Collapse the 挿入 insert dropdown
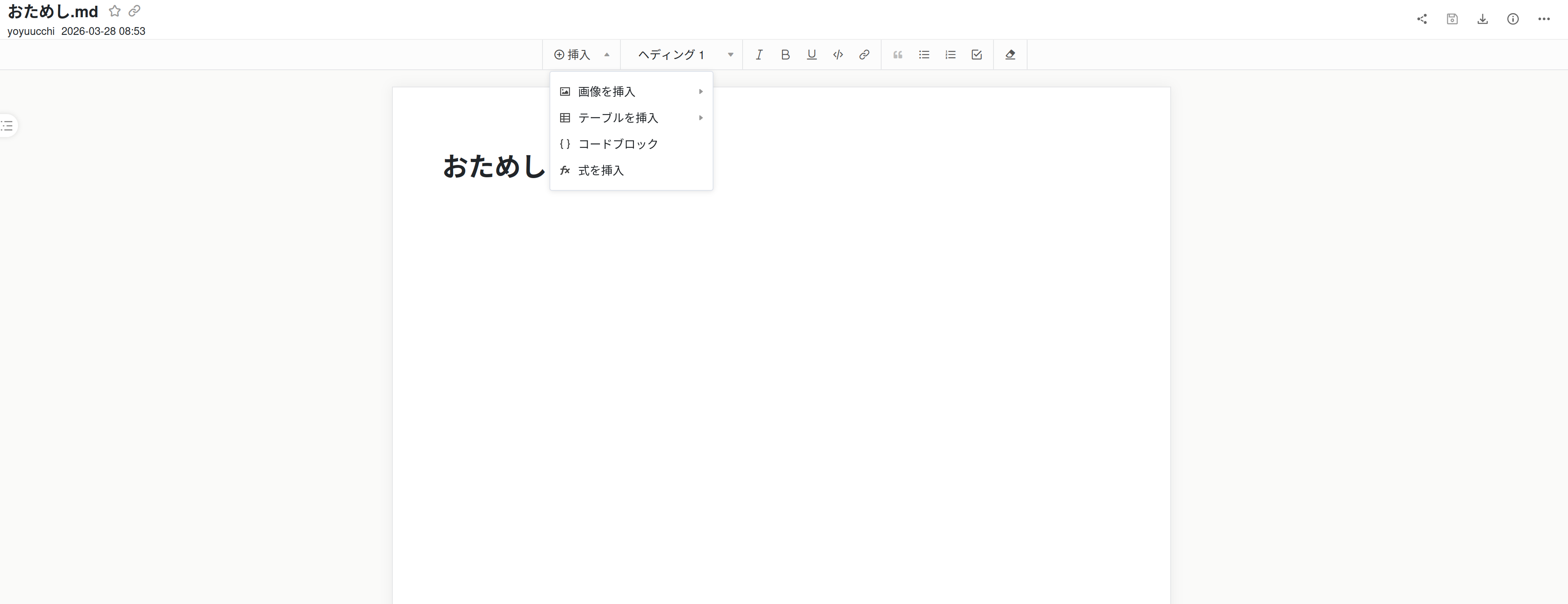The image size is (1568, 604). click(x=581, y=55)
